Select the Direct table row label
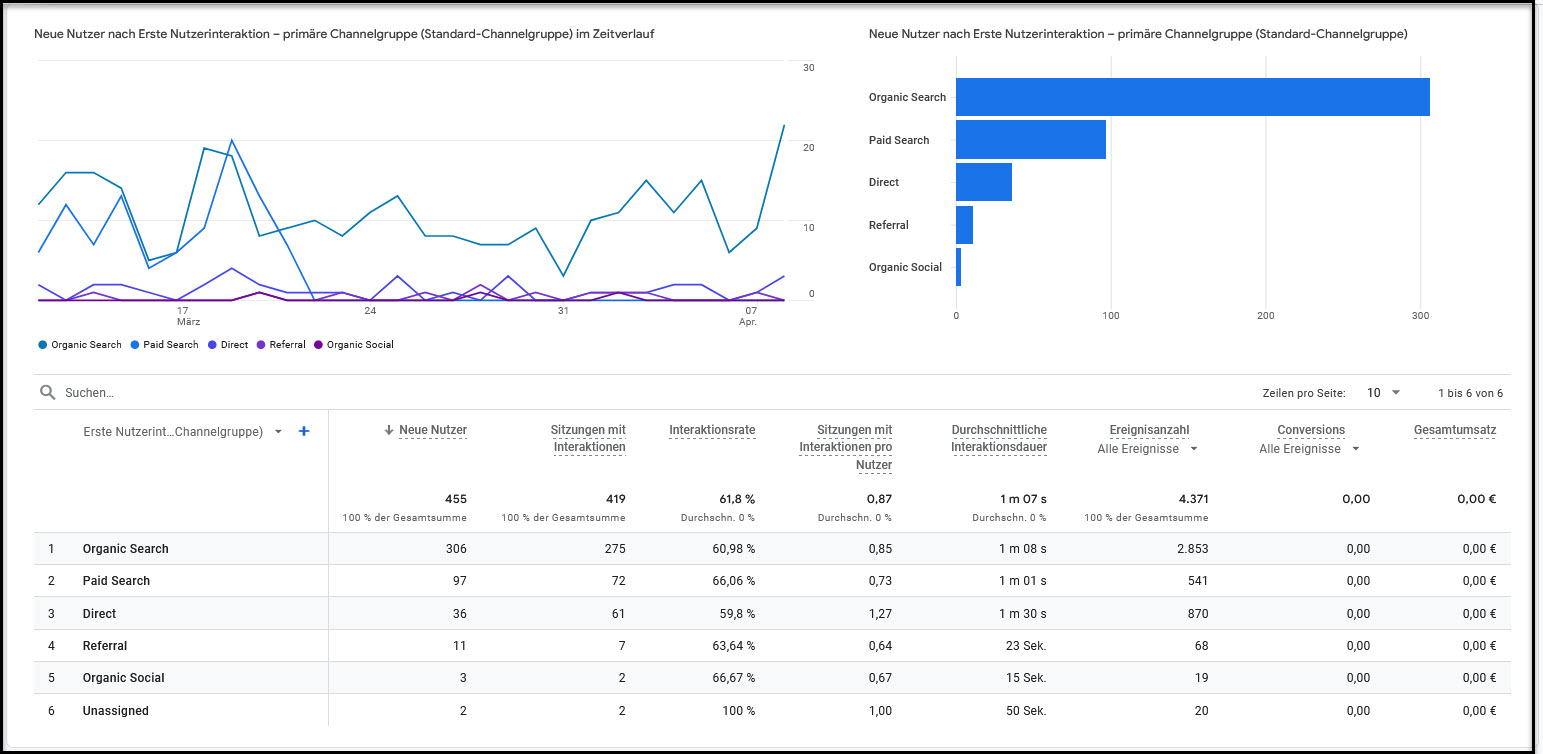1543x754 pixels. click(x=99, y=614)
